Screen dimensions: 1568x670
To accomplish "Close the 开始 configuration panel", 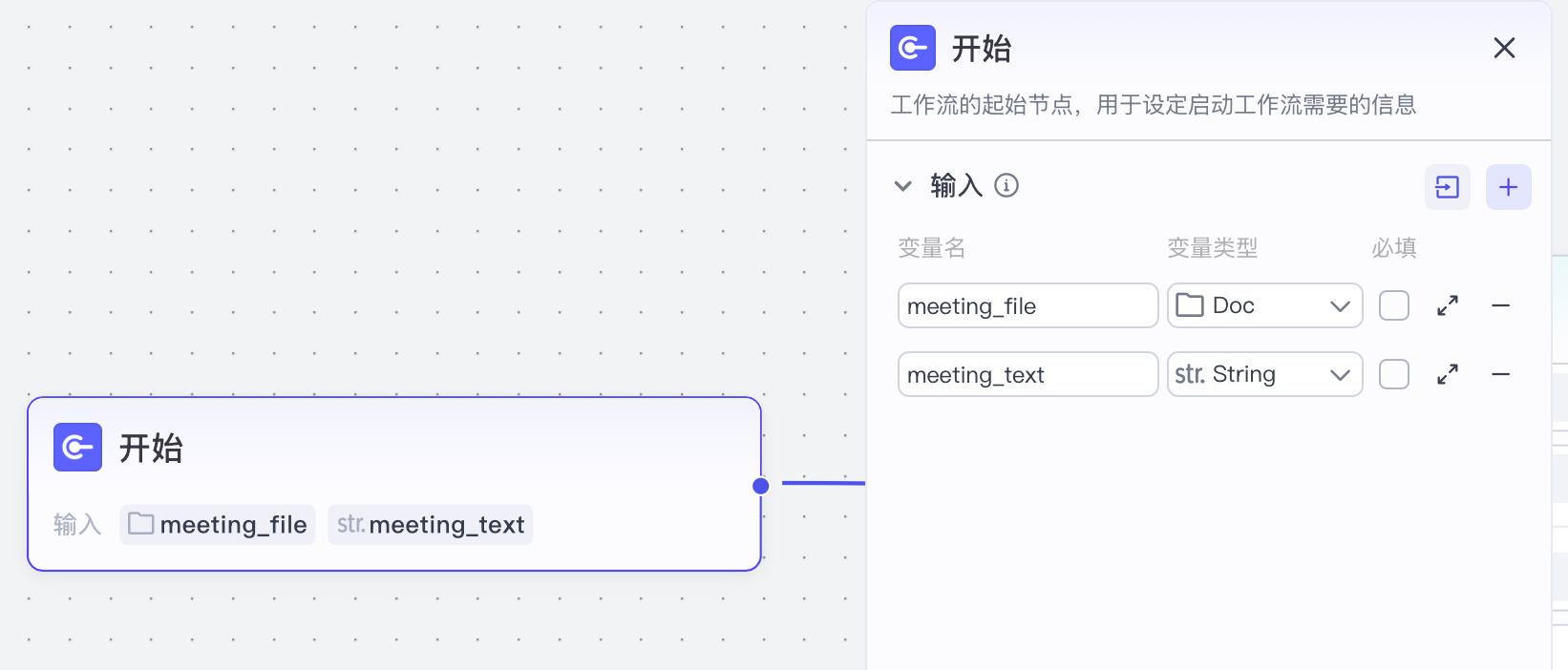I will [x=1504, y=48].
